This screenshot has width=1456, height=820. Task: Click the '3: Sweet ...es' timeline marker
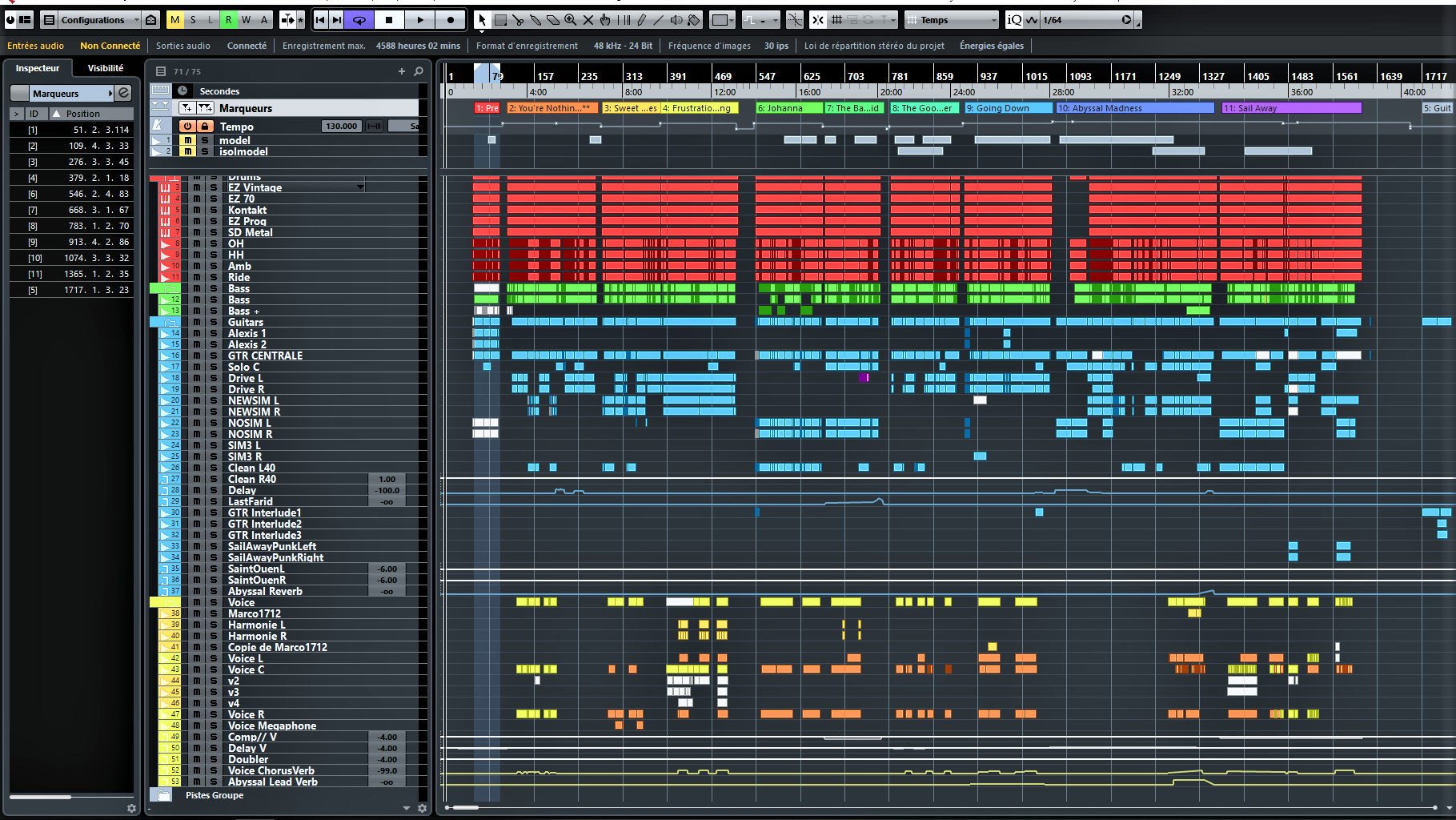pos(631,108)
